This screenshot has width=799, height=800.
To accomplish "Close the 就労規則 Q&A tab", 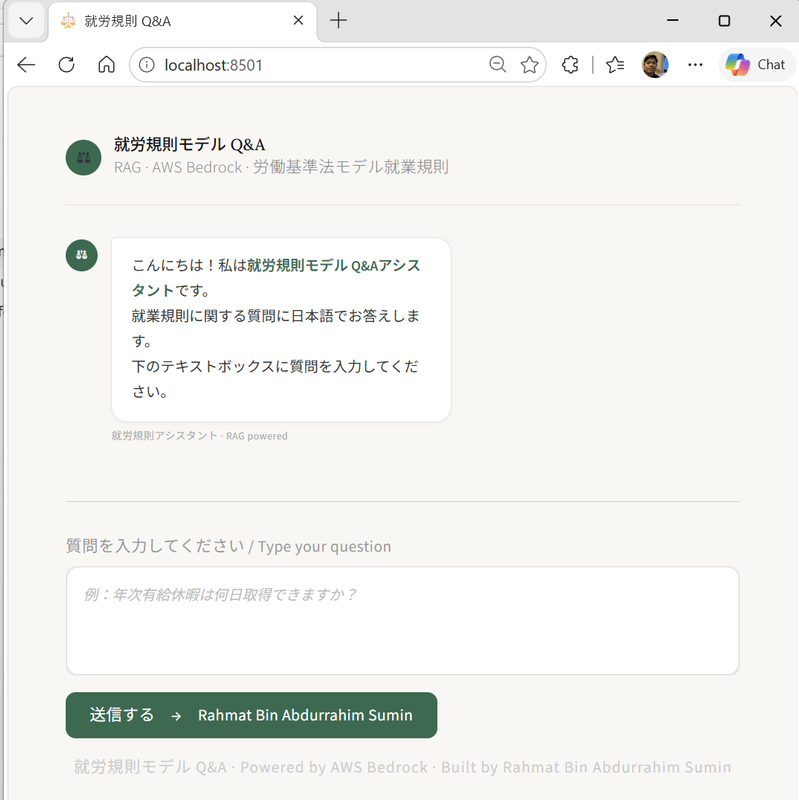I will (298, 20).
